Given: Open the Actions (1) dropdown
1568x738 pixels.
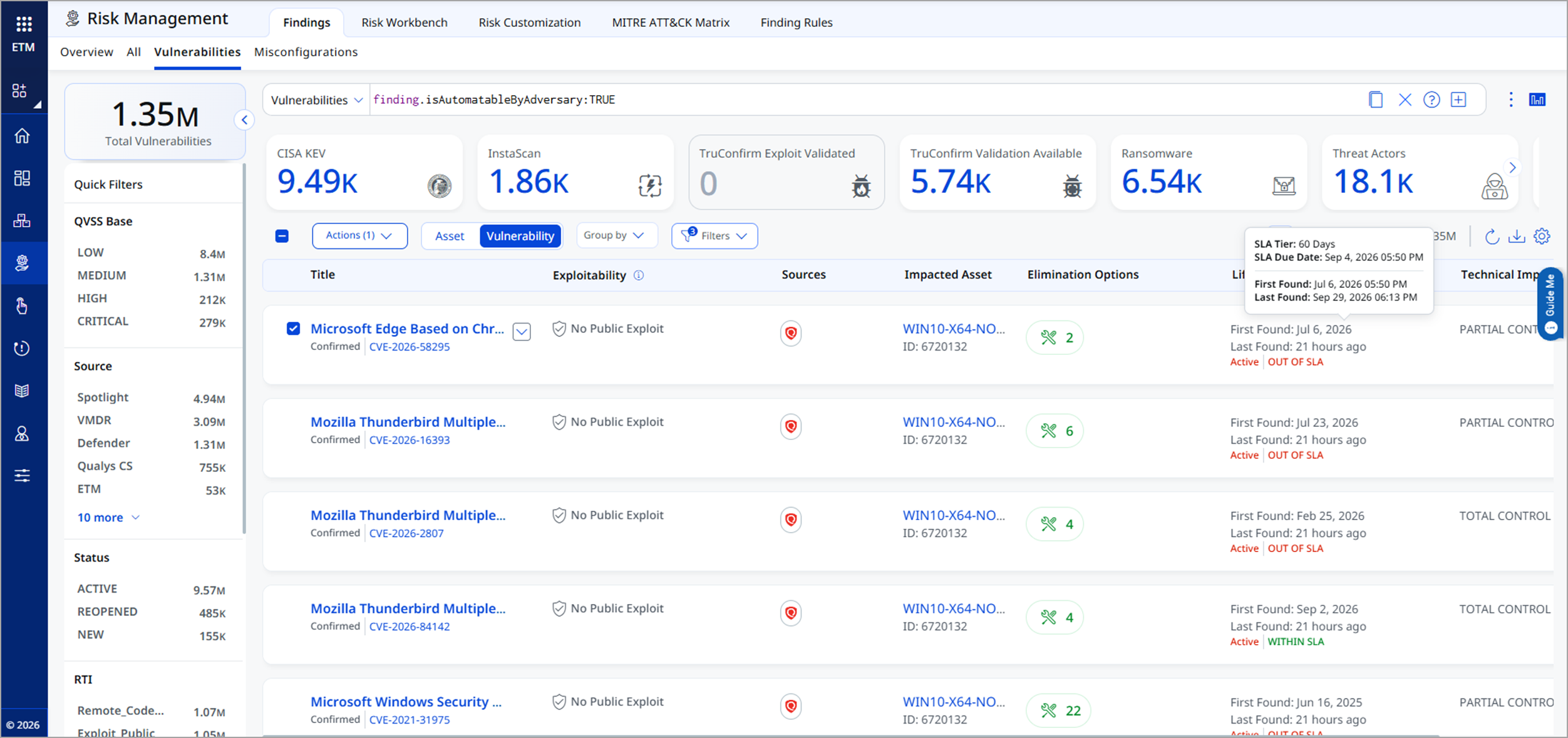Looking at the screenshot, I should click(x=359, y=236).
